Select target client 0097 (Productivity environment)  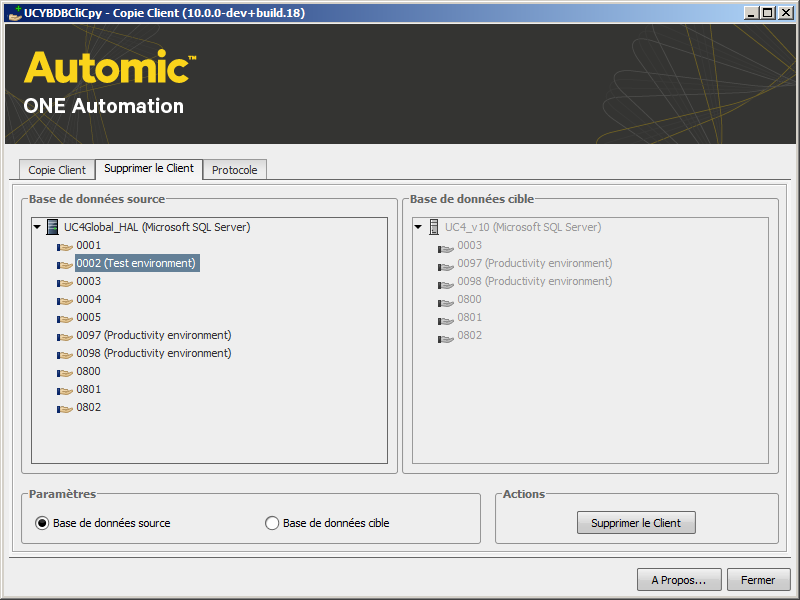point(535,263)
